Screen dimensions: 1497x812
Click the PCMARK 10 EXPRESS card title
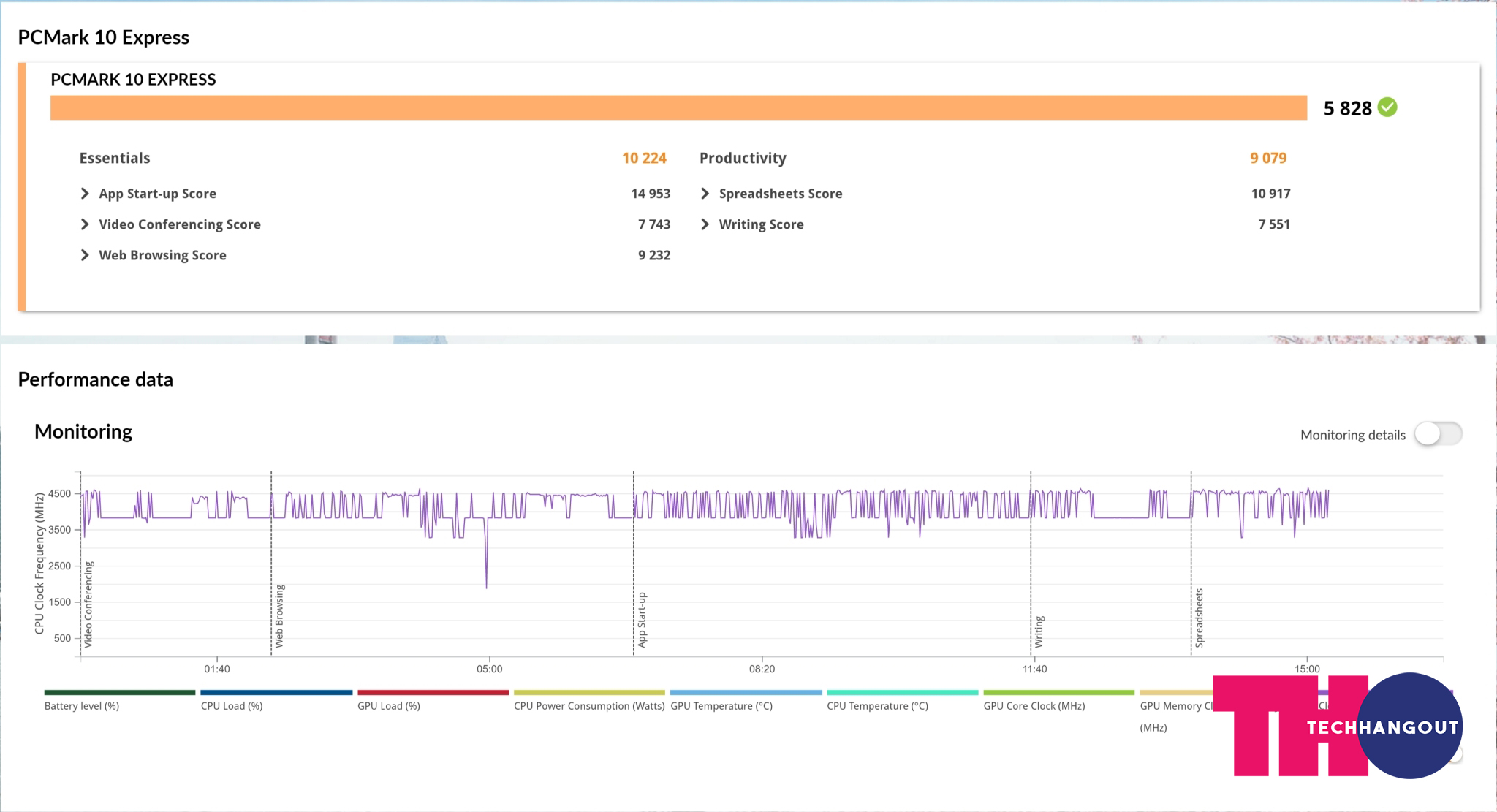coord(133,80)
